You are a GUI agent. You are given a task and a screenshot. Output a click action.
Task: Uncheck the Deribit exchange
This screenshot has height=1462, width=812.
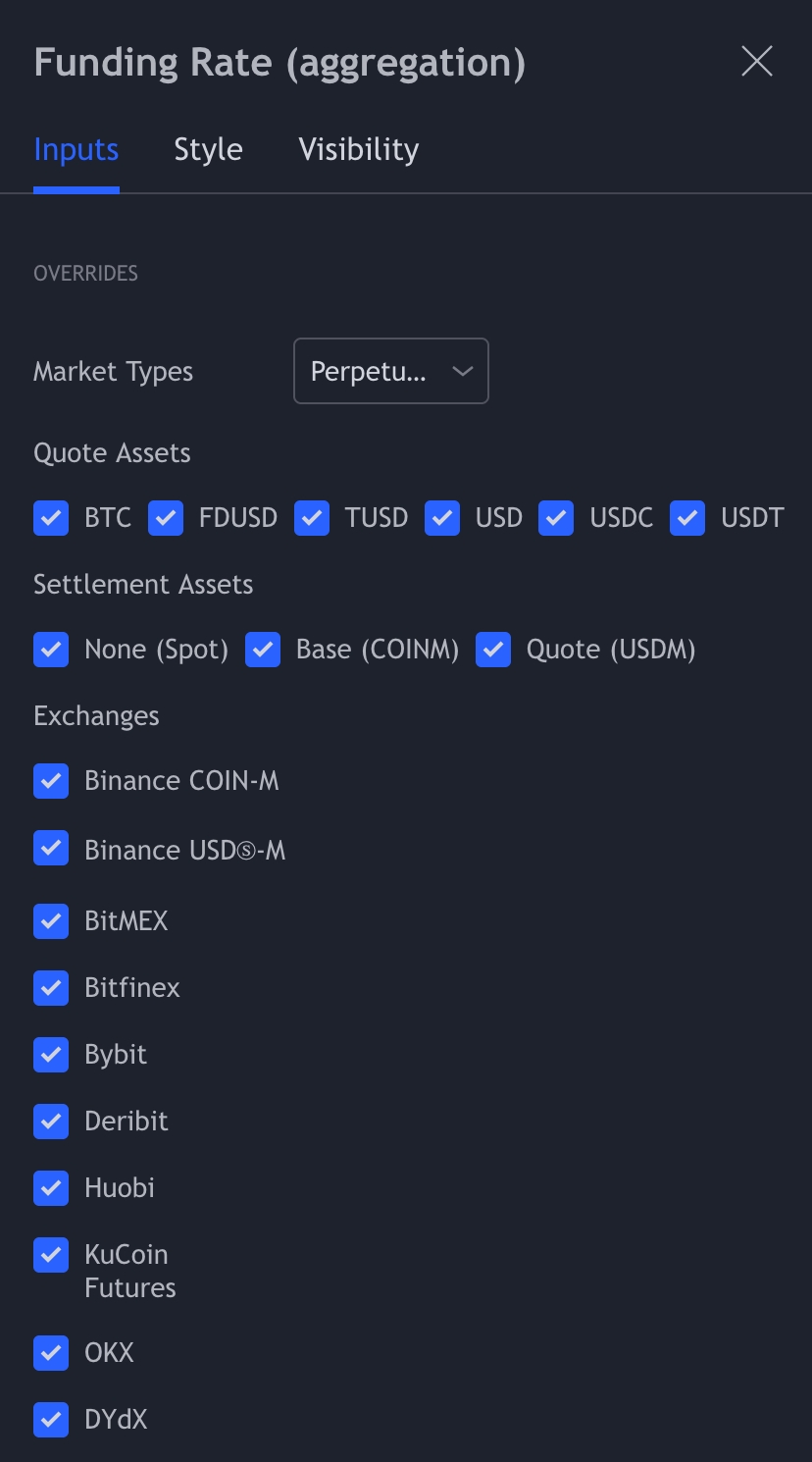(x=51, y=1121)
